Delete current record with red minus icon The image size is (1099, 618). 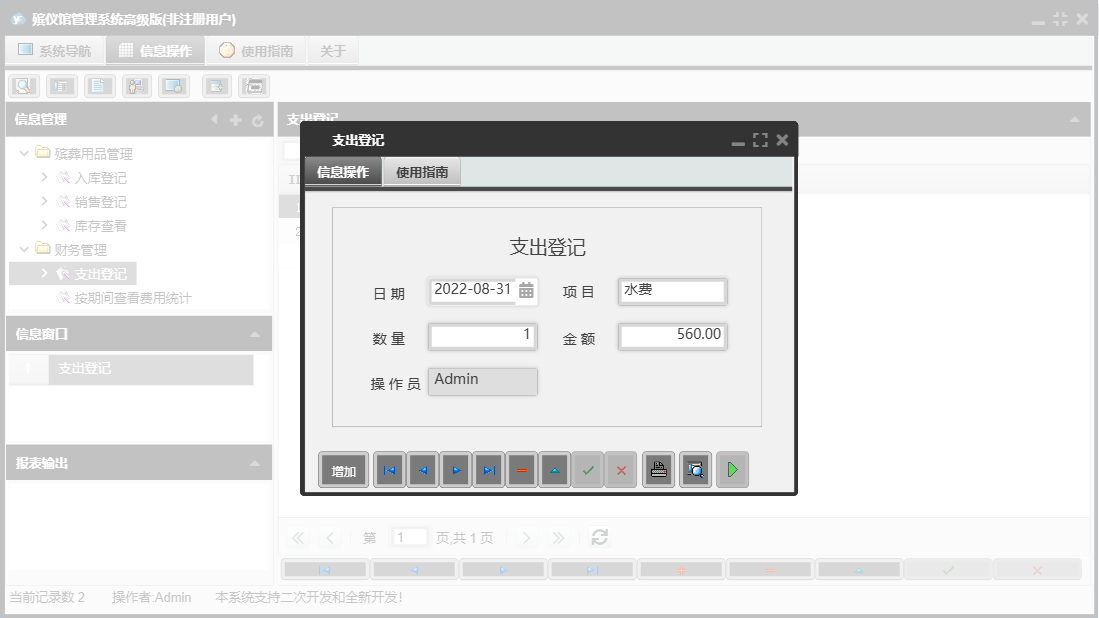click(521, 469)
